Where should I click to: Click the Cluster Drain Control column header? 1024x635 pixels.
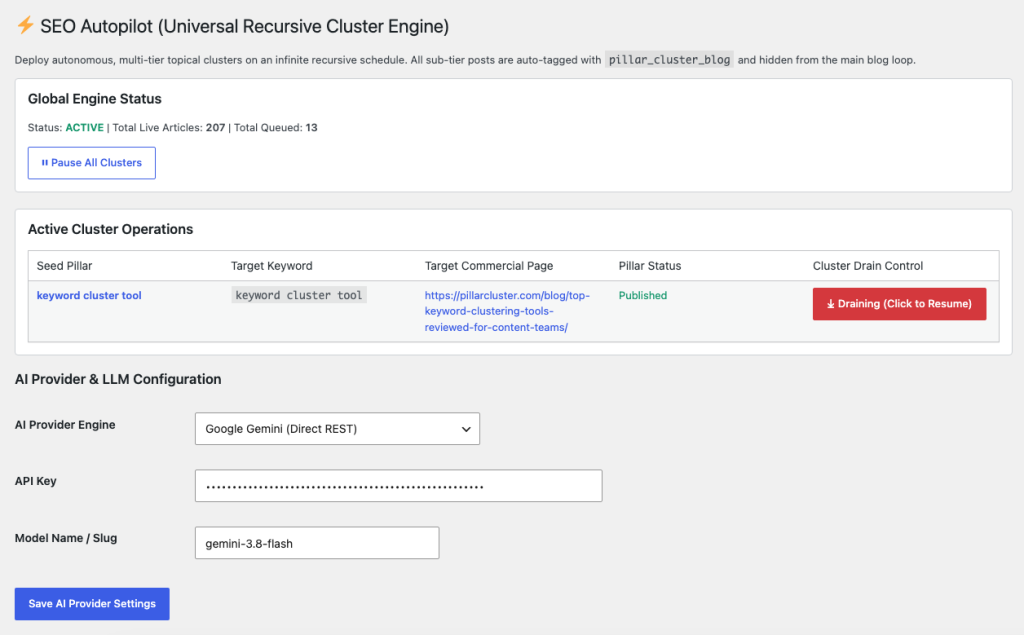click(868, 266)
